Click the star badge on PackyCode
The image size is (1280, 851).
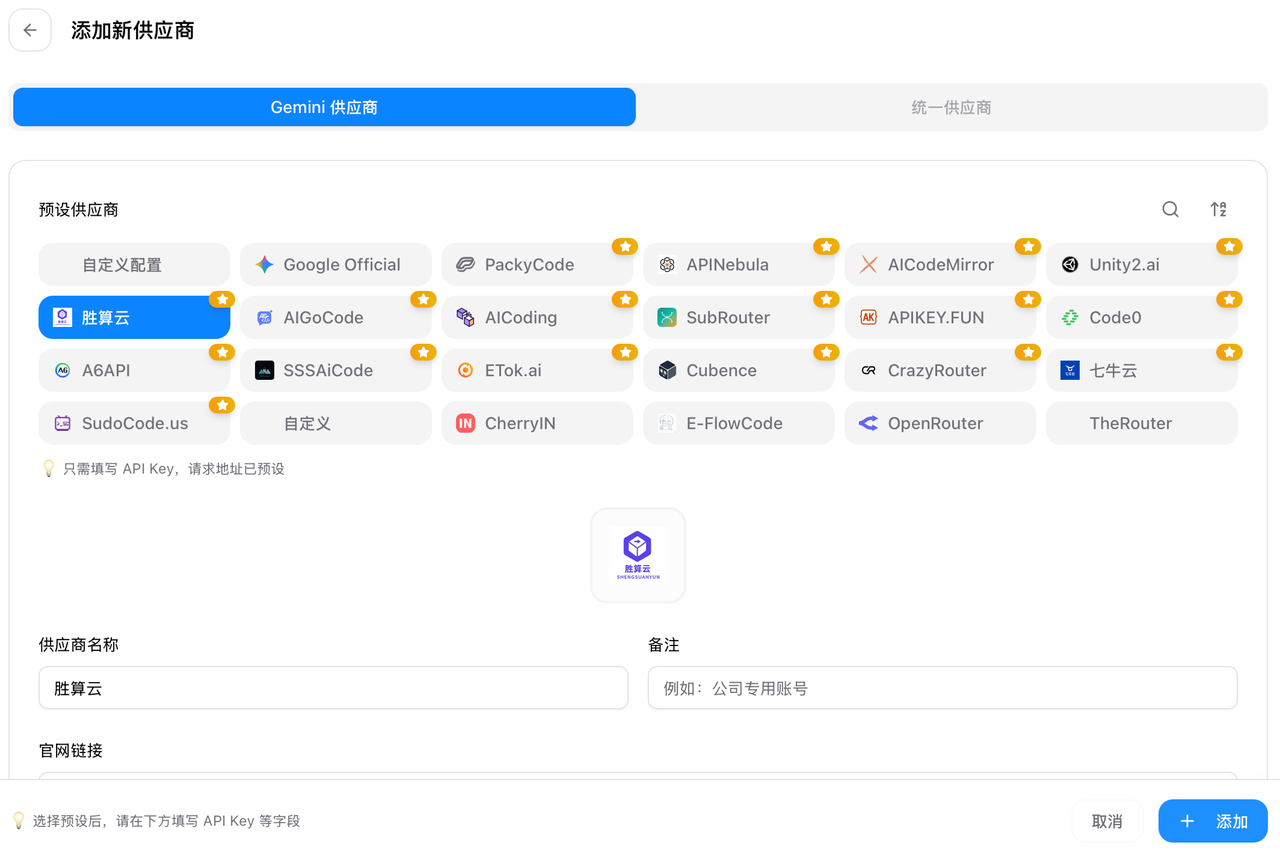pyautogui.click(x=625, y=246)
